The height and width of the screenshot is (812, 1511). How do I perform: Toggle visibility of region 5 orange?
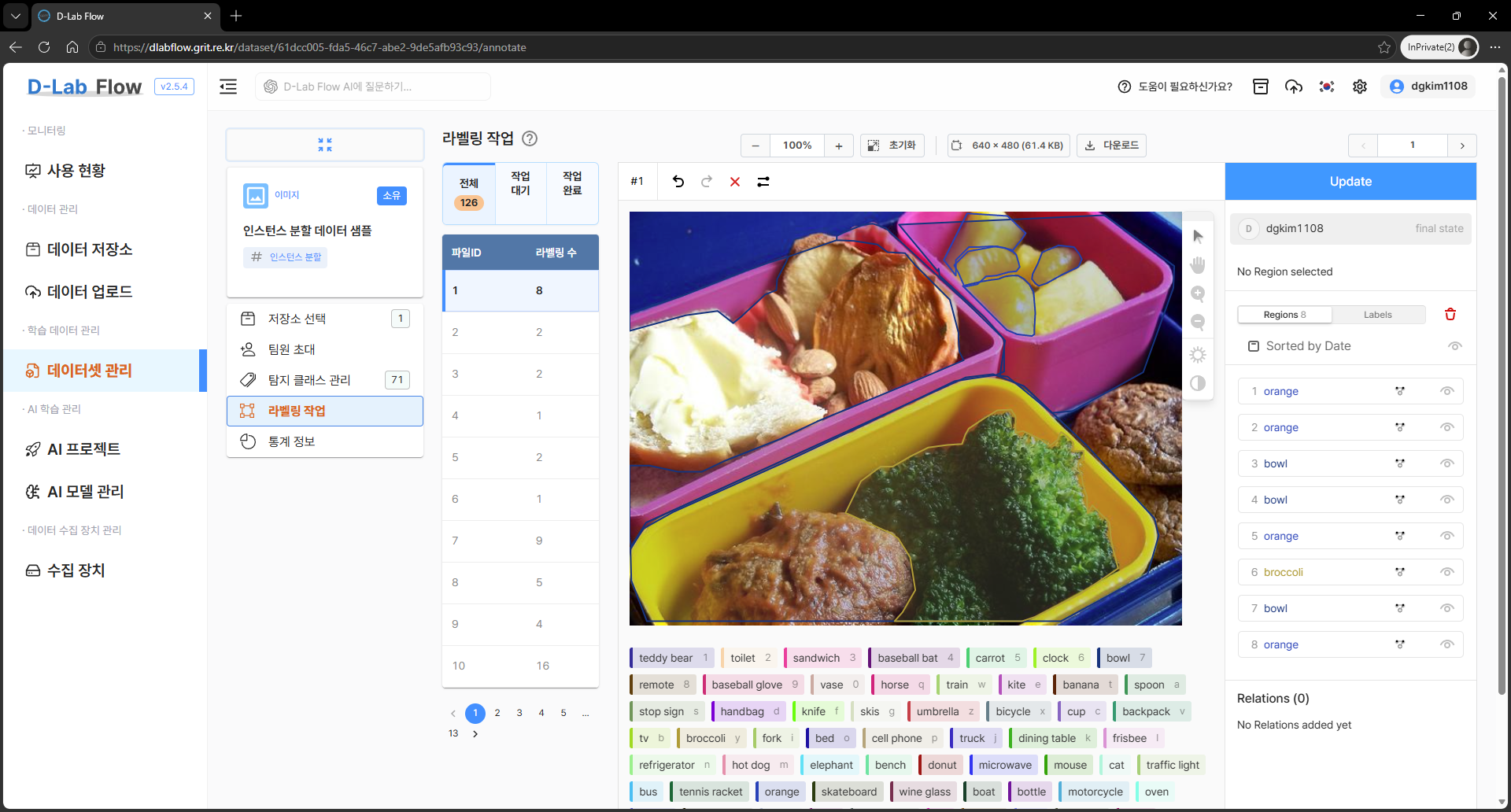click(x=1447, y=536)
